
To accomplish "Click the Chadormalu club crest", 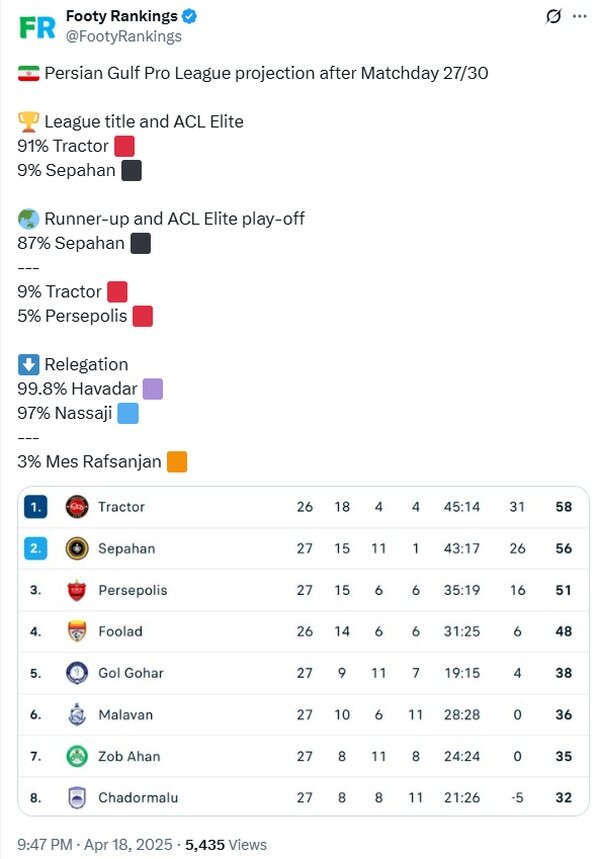I will click(x=77, y=798).
